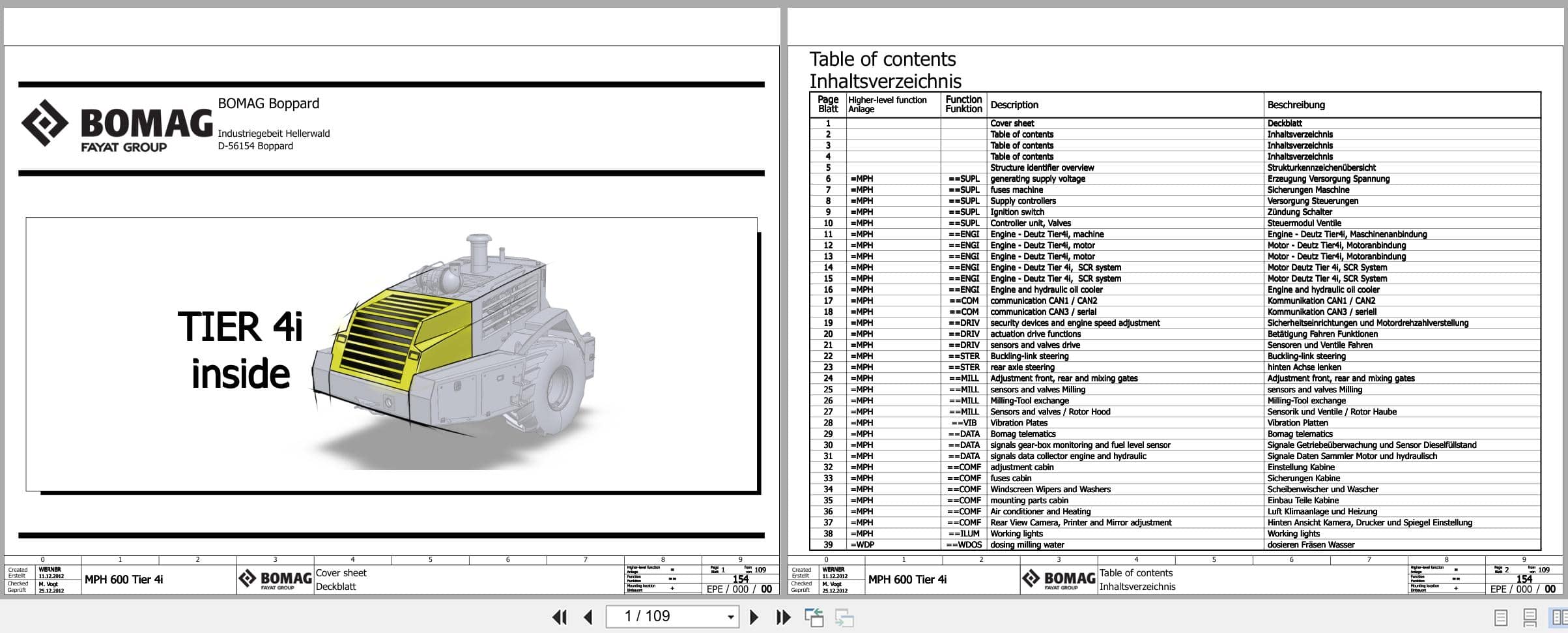Click 'Air conditioner and Heating' entry
This screenshot has height=633, width=1568.
point(1040,511)
